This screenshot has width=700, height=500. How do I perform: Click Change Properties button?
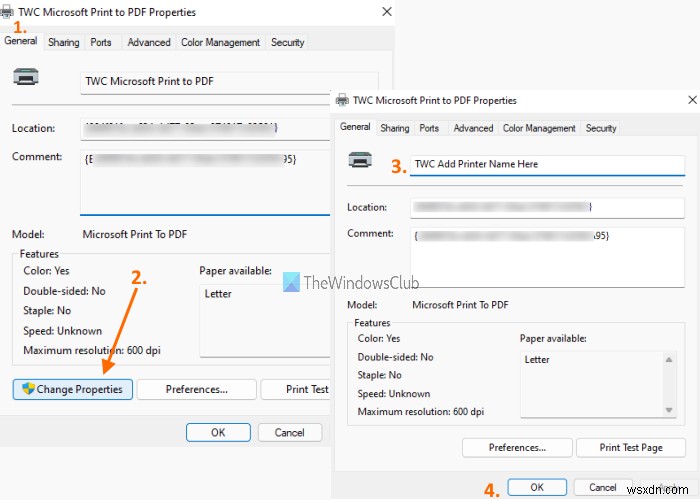[73, 389]
